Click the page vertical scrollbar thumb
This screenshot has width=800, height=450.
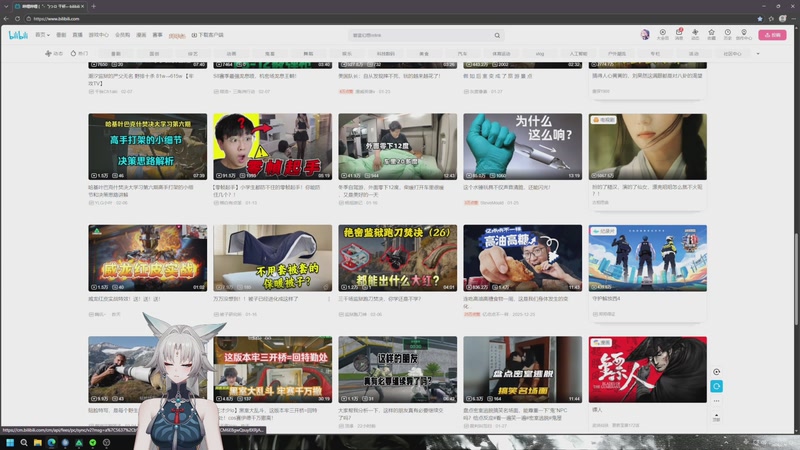pyautogui.click(x=796, y=279)
